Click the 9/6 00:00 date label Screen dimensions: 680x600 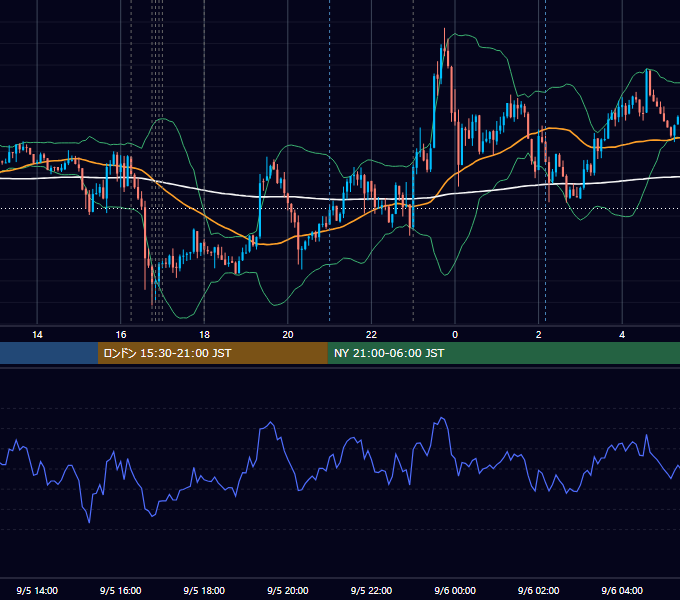click(455, 590)
